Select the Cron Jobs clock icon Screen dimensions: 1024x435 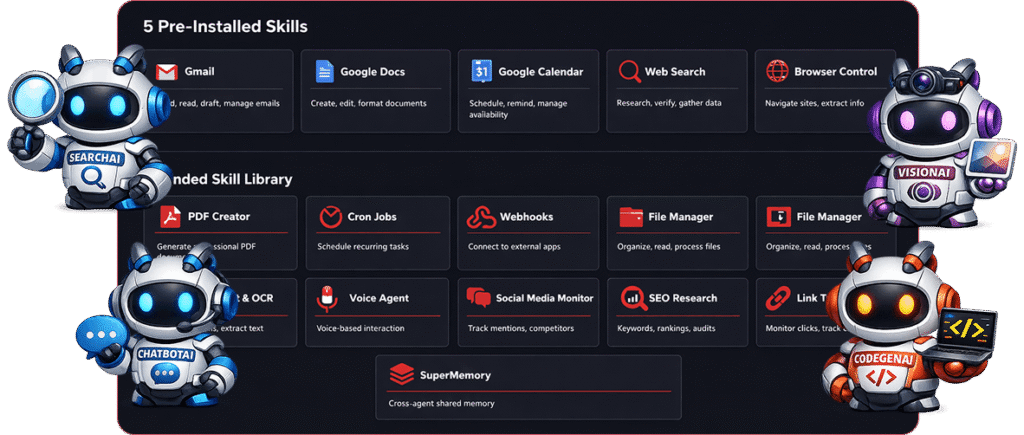click(330, 217)
